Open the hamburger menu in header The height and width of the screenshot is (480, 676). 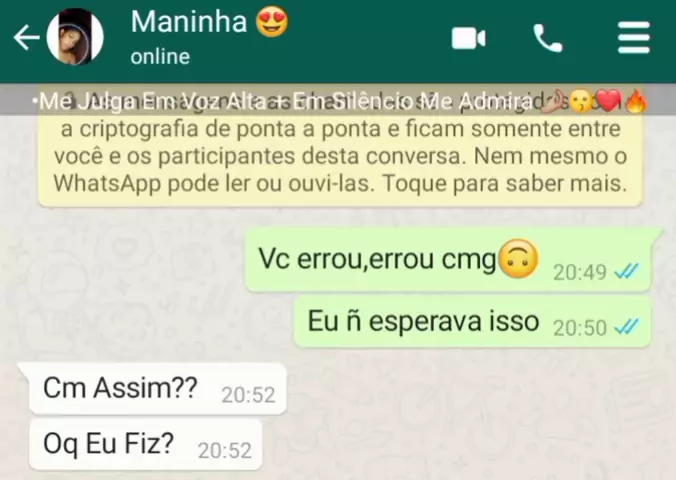(633, 38)
